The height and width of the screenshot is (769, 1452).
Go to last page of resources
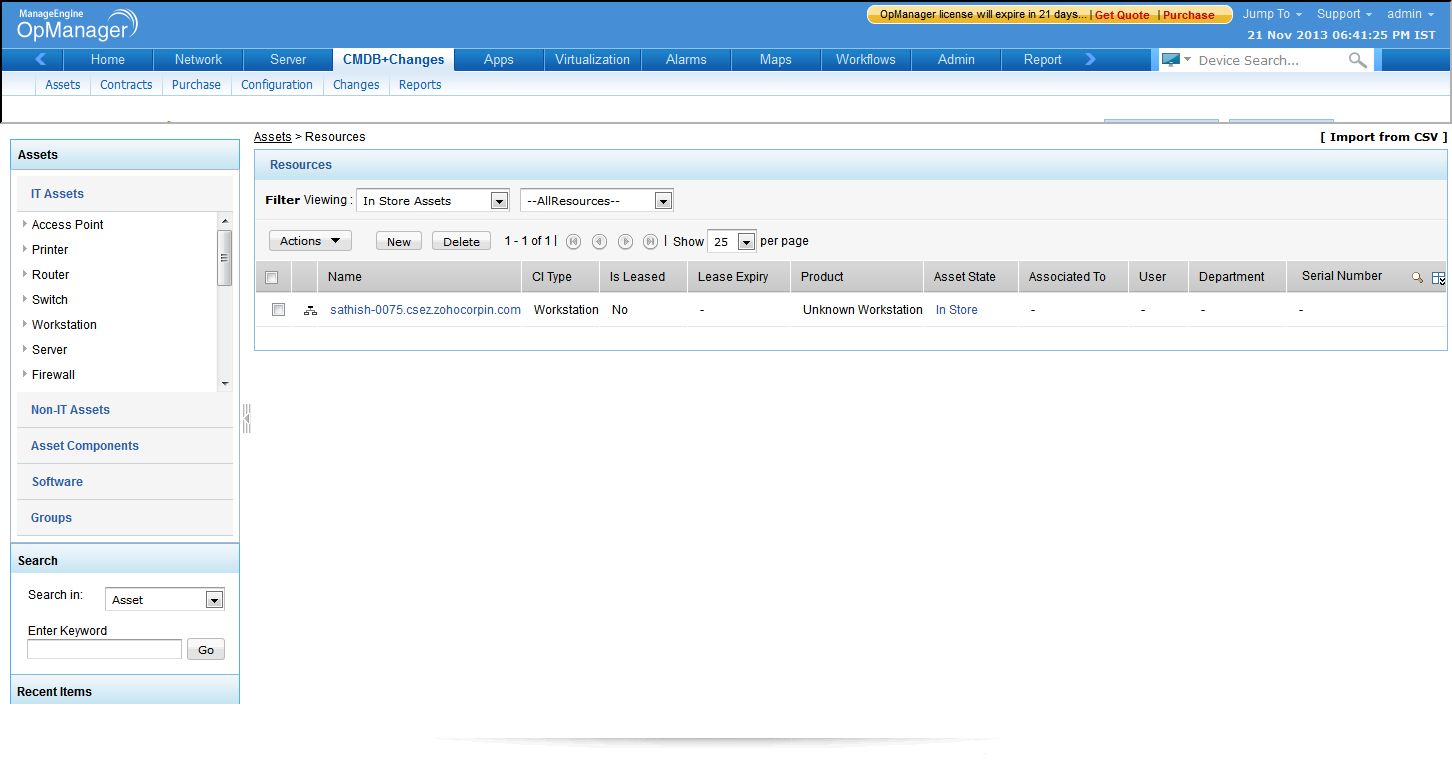[x=650, y=241]
